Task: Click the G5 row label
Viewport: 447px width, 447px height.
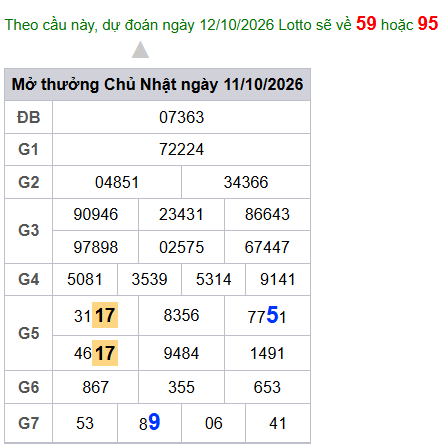Action: (x=29, y=333)
